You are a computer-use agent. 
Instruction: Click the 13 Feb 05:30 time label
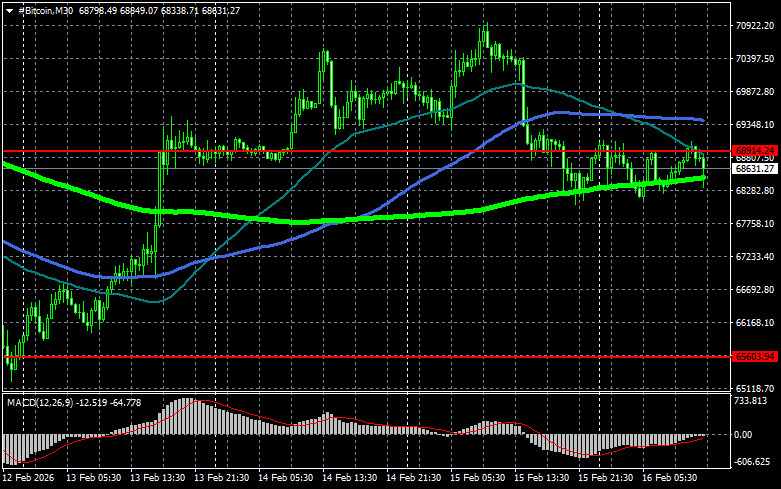[x=94, y=478]
